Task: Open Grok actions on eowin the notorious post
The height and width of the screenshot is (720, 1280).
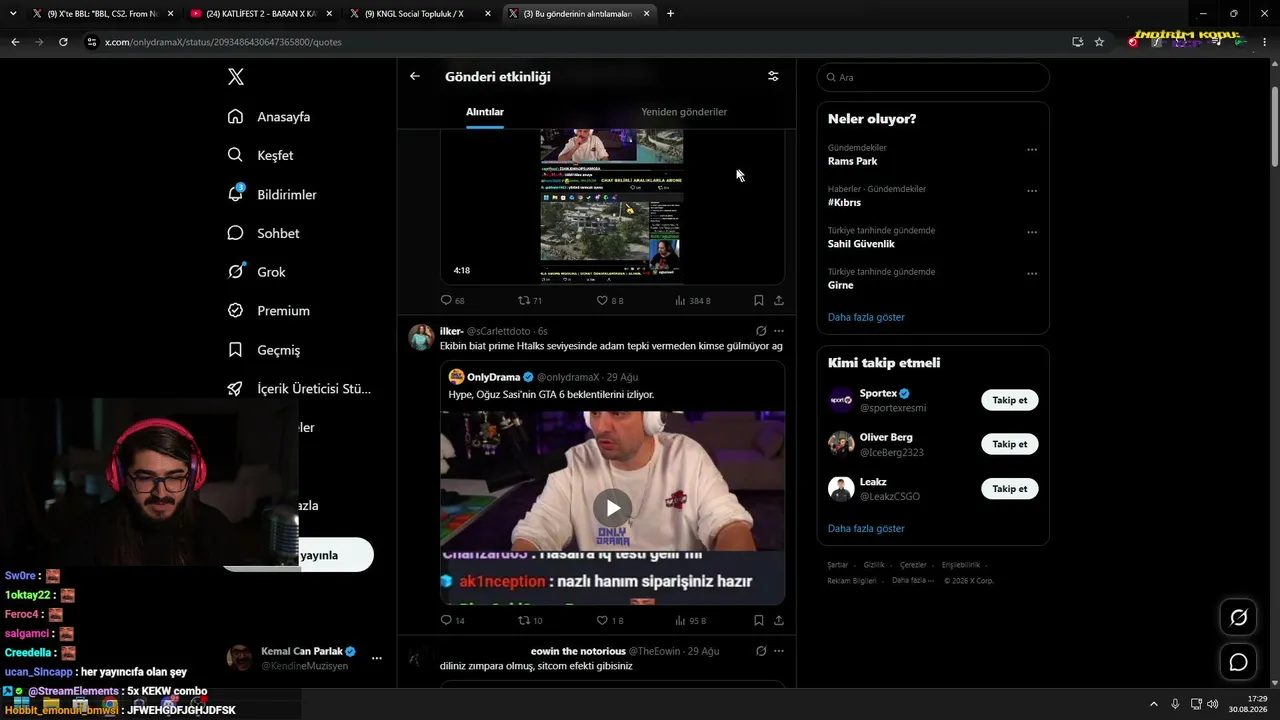Action: pyautogui.click(x=761, y=651)
